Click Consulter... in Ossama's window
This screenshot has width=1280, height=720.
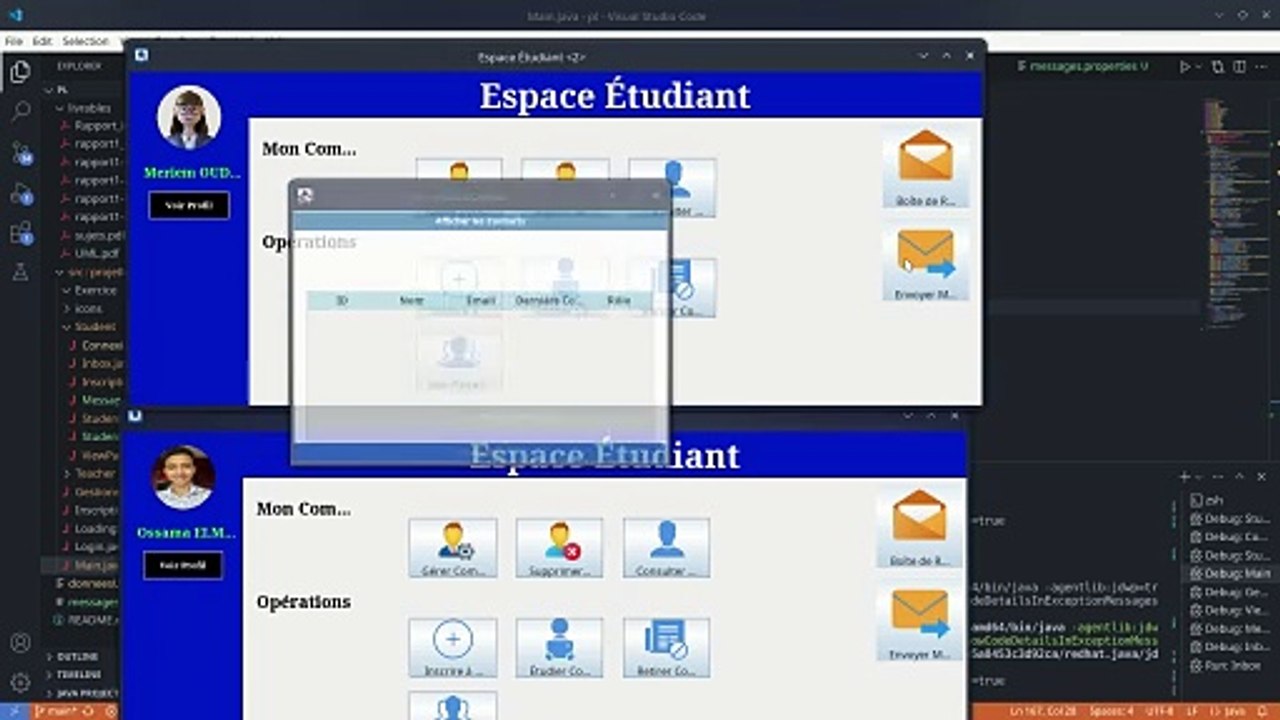[x=666, y=547]
